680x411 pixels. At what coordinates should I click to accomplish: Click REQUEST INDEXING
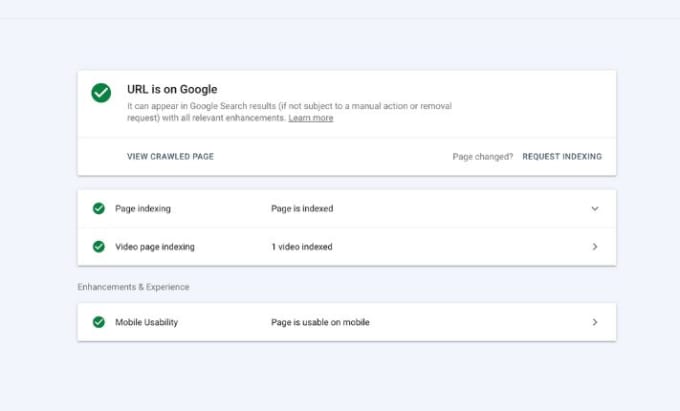coord(562,157)
